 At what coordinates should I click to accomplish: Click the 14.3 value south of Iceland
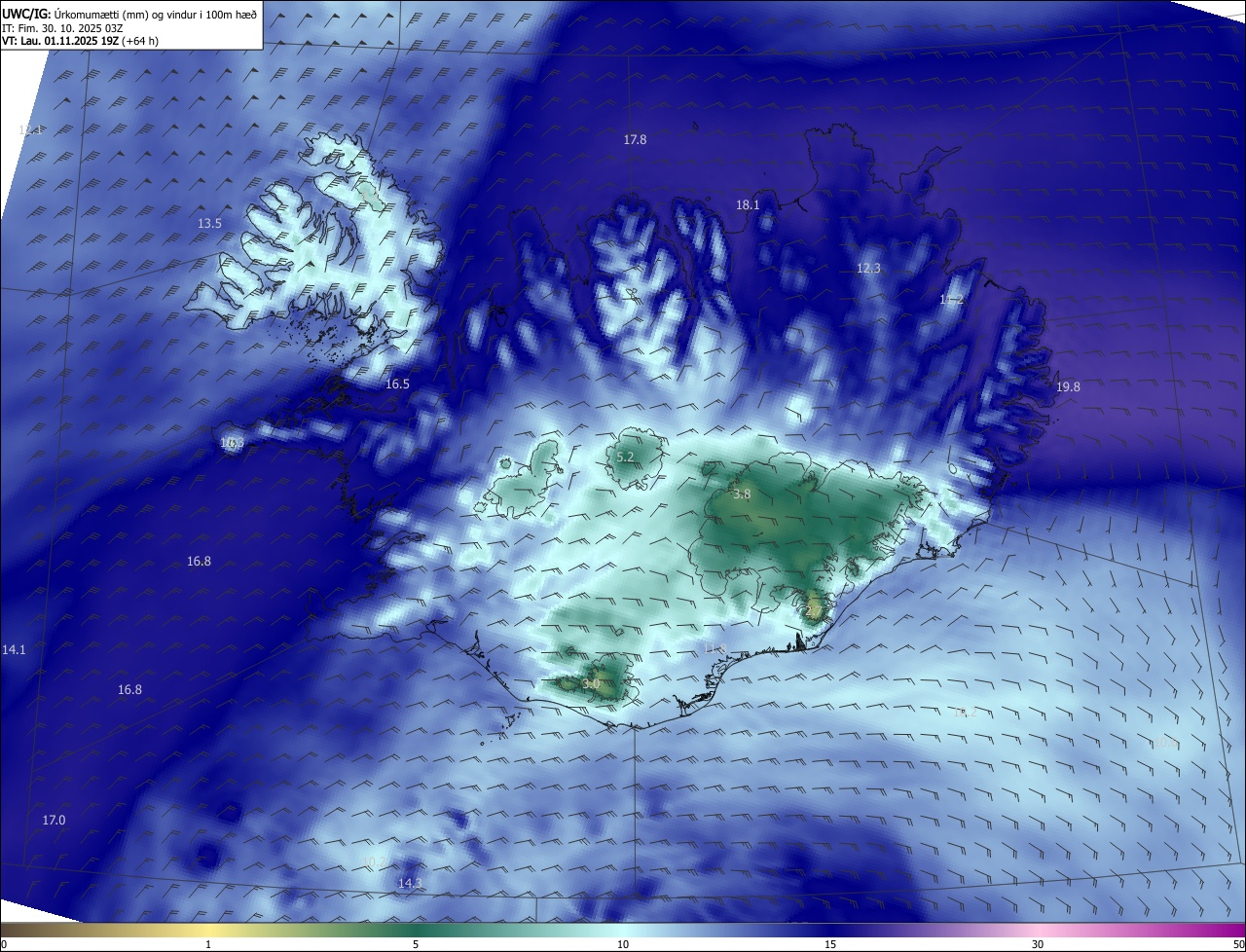click(x=411, y=884)
